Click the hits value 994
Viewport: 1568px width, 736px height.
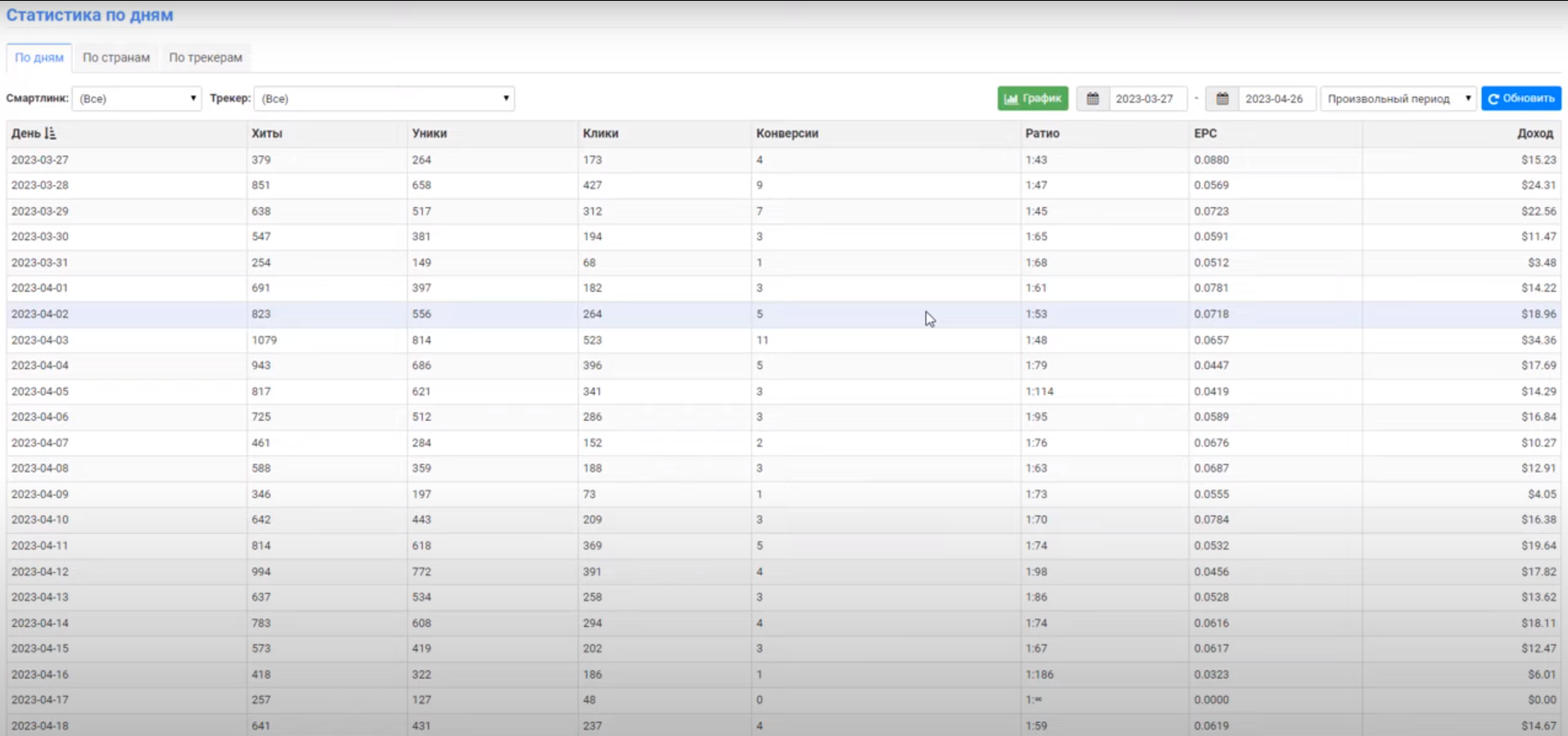coord(261,571)
